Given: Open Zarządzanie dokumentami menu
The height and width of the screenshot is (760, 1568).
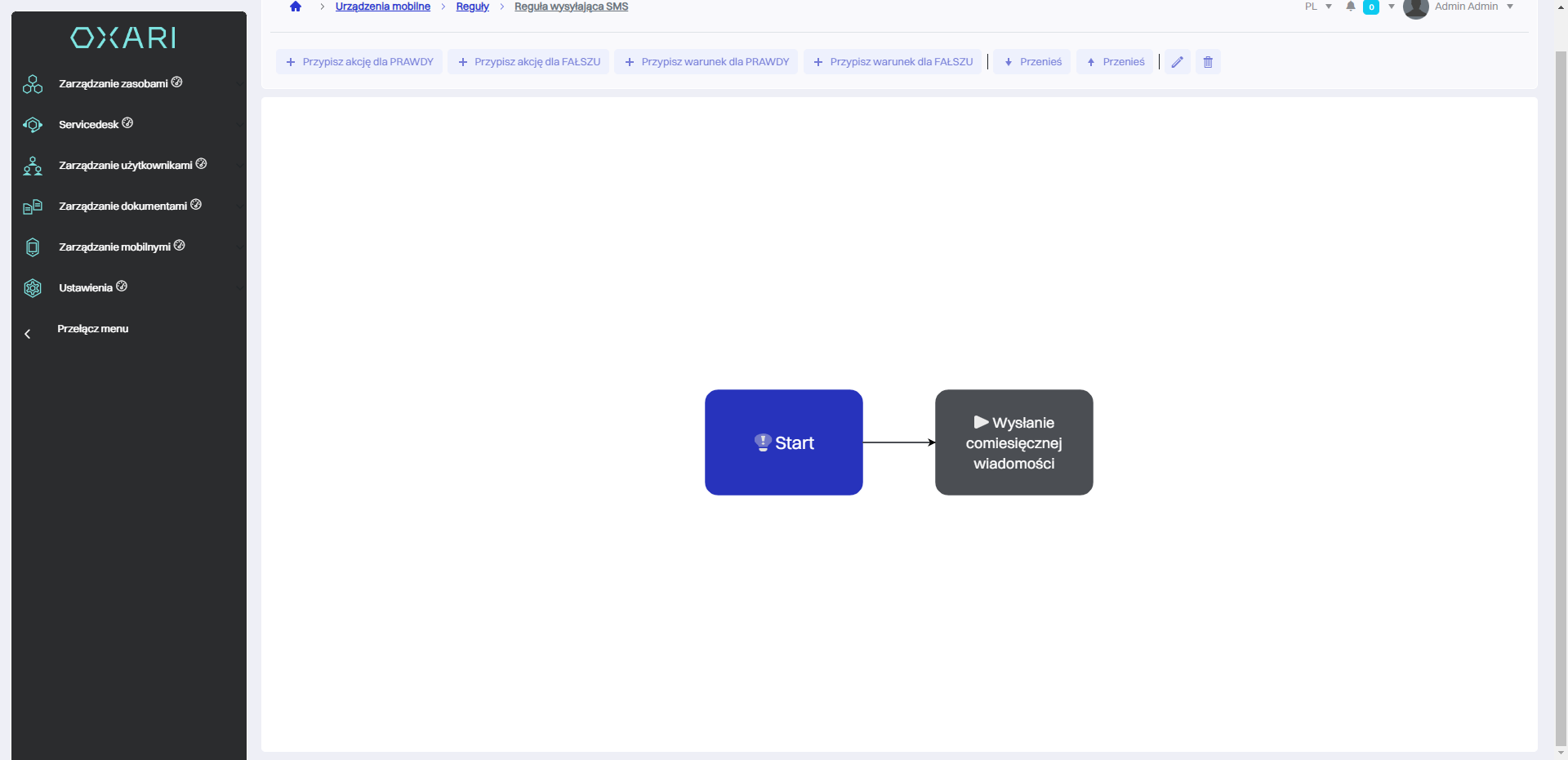Looking at the screenshot, I should click(122, 207).
